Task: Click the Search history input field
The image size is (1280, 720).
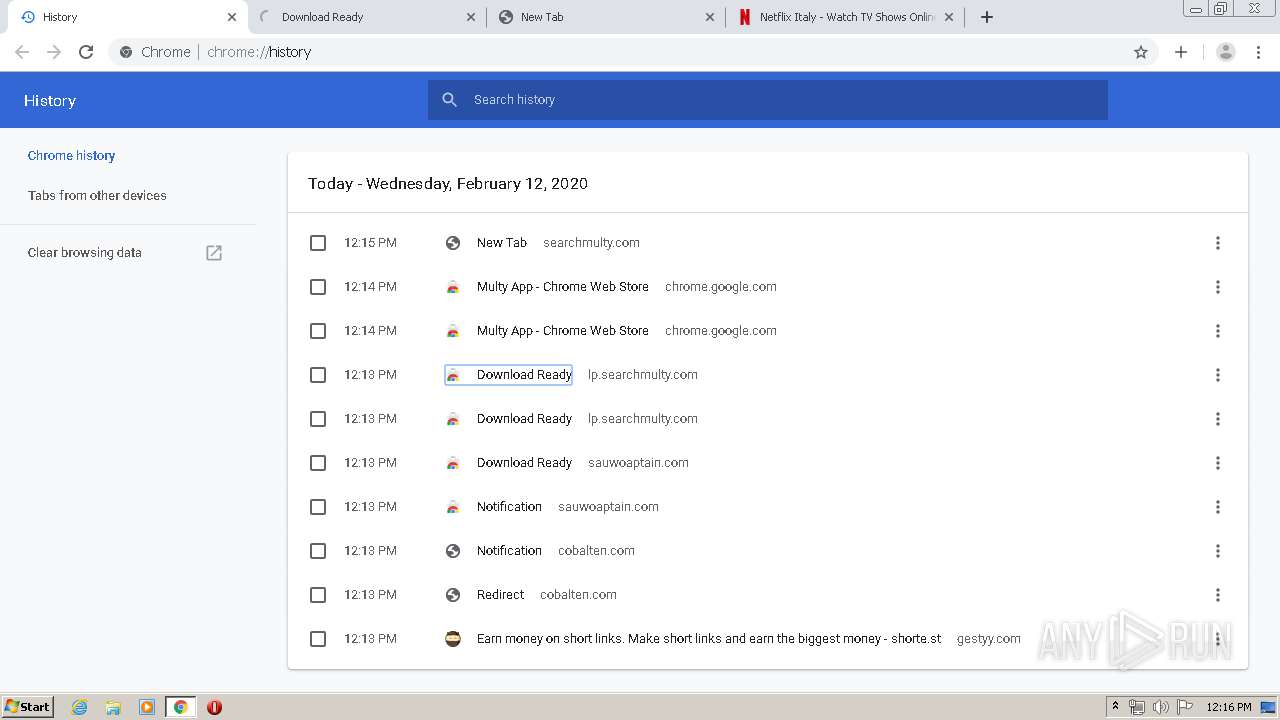Action: tap(768, 100)
